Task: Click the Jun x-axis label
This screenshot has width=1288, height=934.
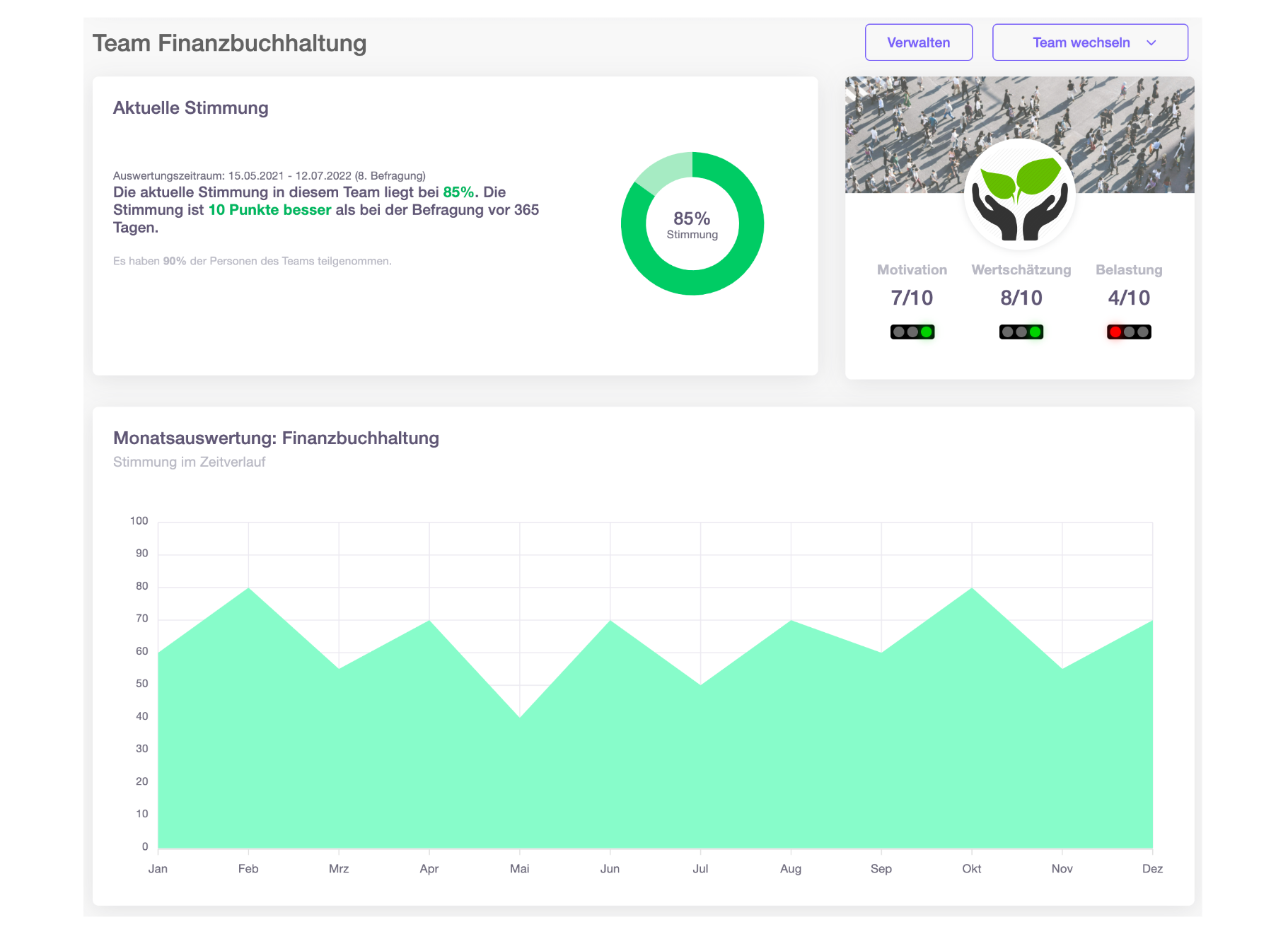Action: click(610, 869)
